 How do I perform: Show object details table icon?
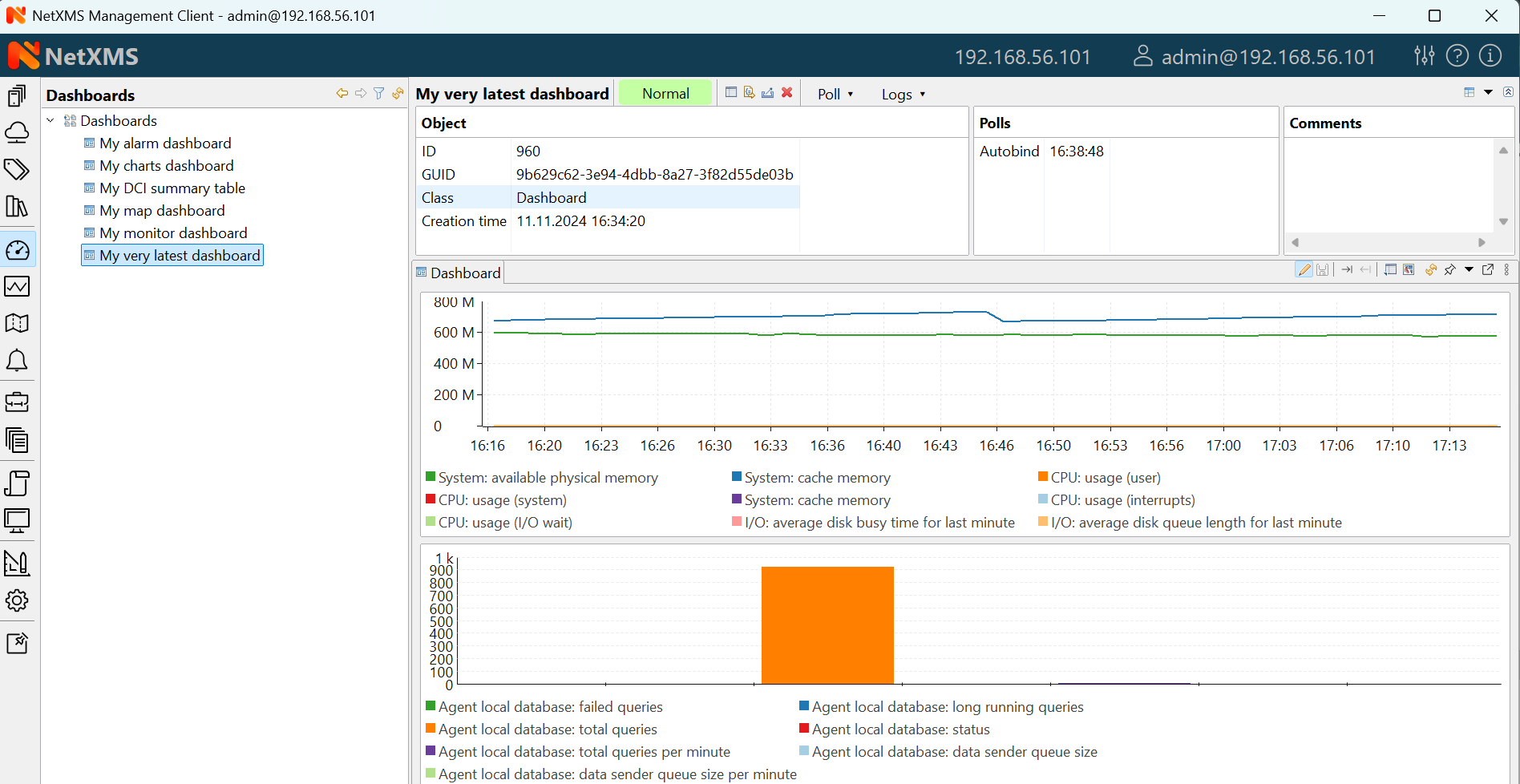[730, 91]
